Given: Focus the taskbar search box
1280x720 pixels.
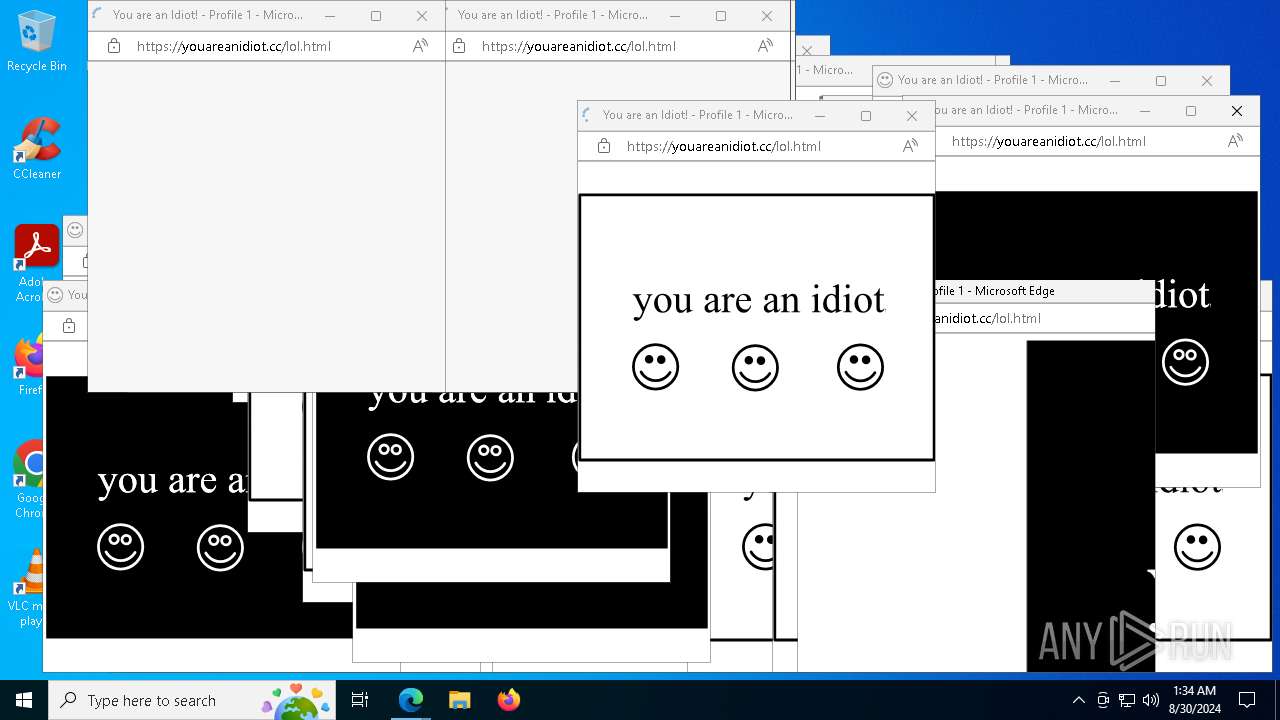Looking at the screenshot, I should (x=192, y=700).
